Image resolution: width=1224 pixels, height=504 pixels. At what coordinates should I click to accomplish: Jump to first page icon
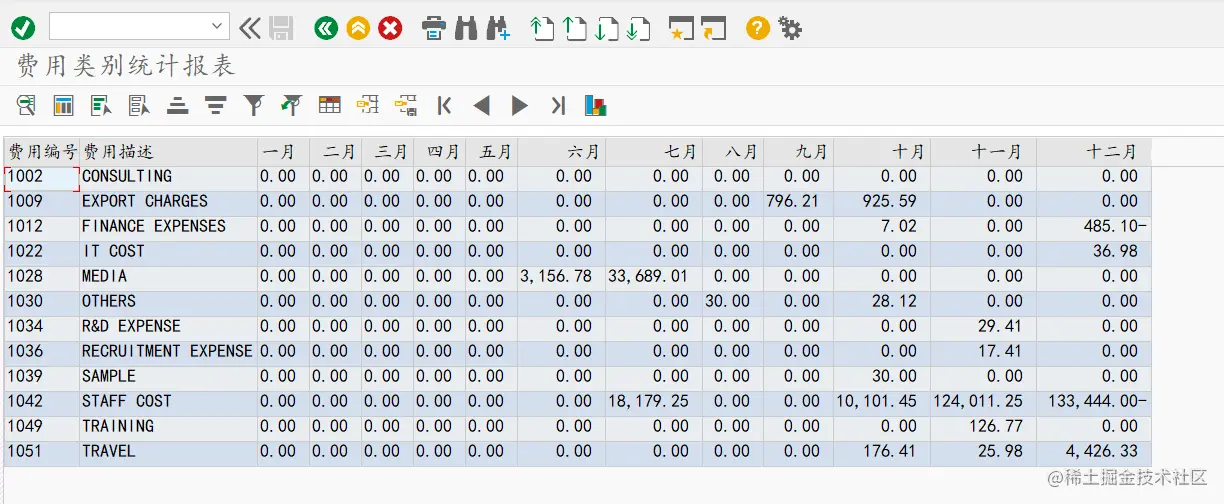point(542,28)
